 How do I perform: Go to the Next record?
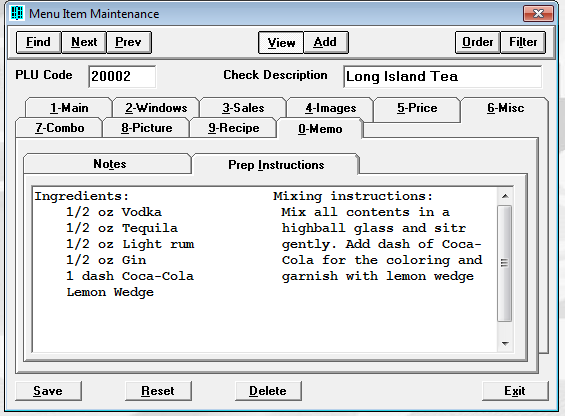pos(84,42)
